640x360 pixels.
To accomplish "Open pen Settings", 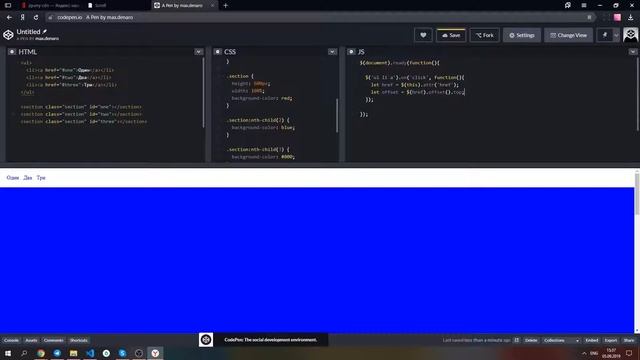I will [x=522, y=35].
